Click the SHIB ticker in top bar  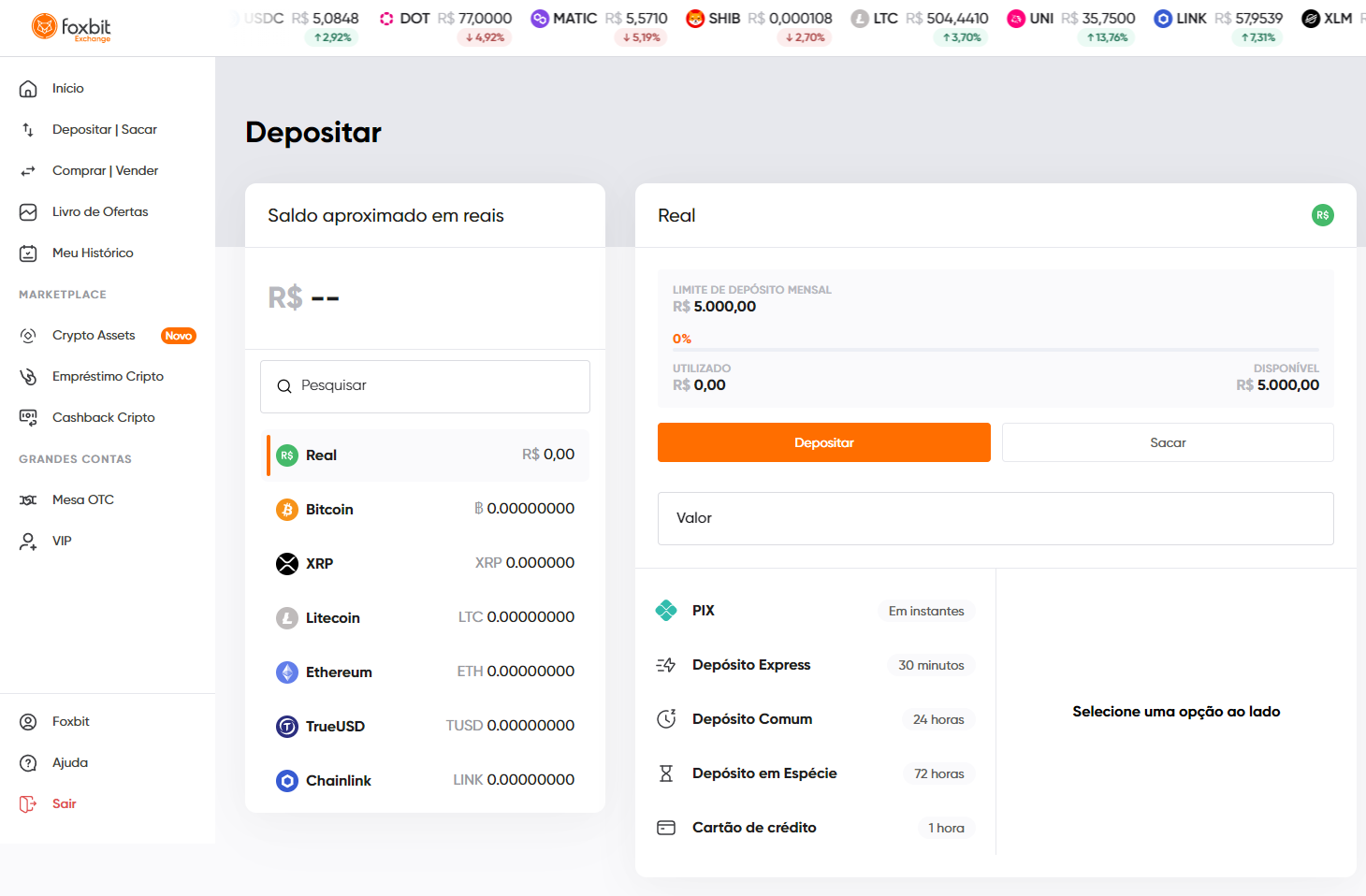tap(759, 26)
